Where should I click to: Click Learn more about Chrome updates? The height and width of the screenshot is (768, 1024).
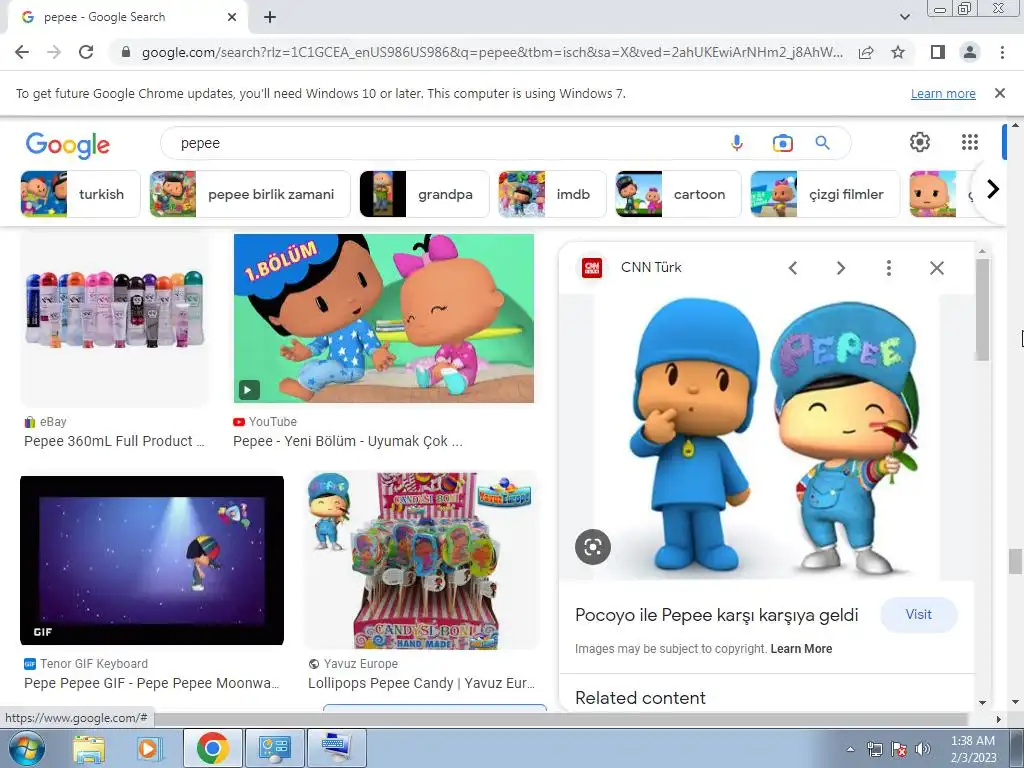(943, 93)
